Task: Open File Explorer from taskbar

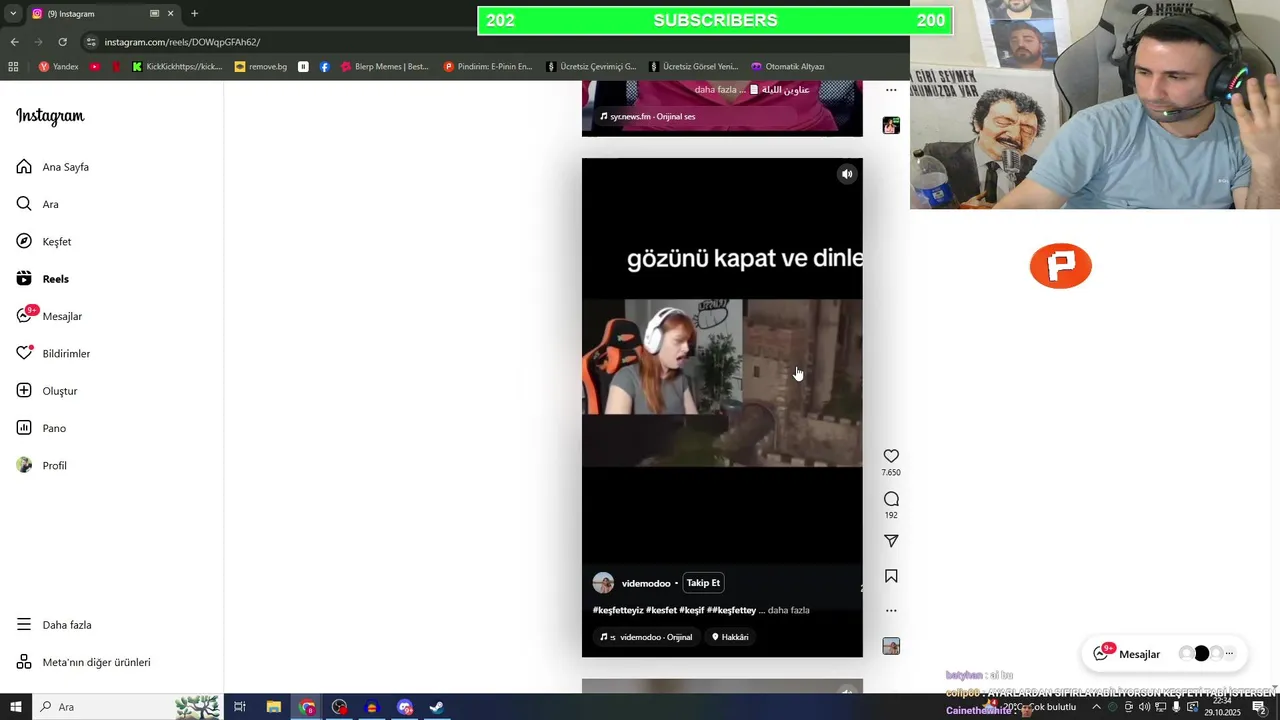Action: 273,707
